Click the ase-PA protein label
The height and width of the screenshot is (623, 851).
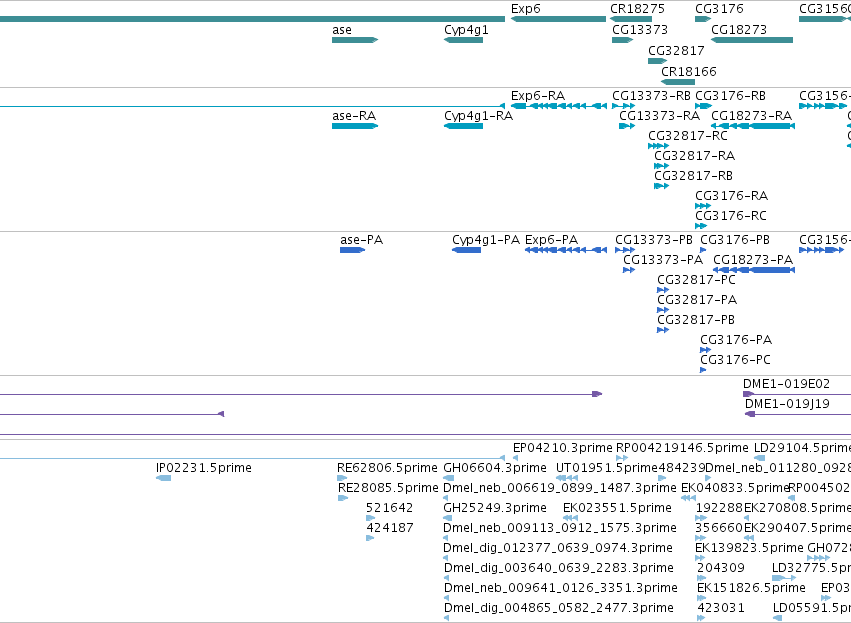click(x=361, y=240)
